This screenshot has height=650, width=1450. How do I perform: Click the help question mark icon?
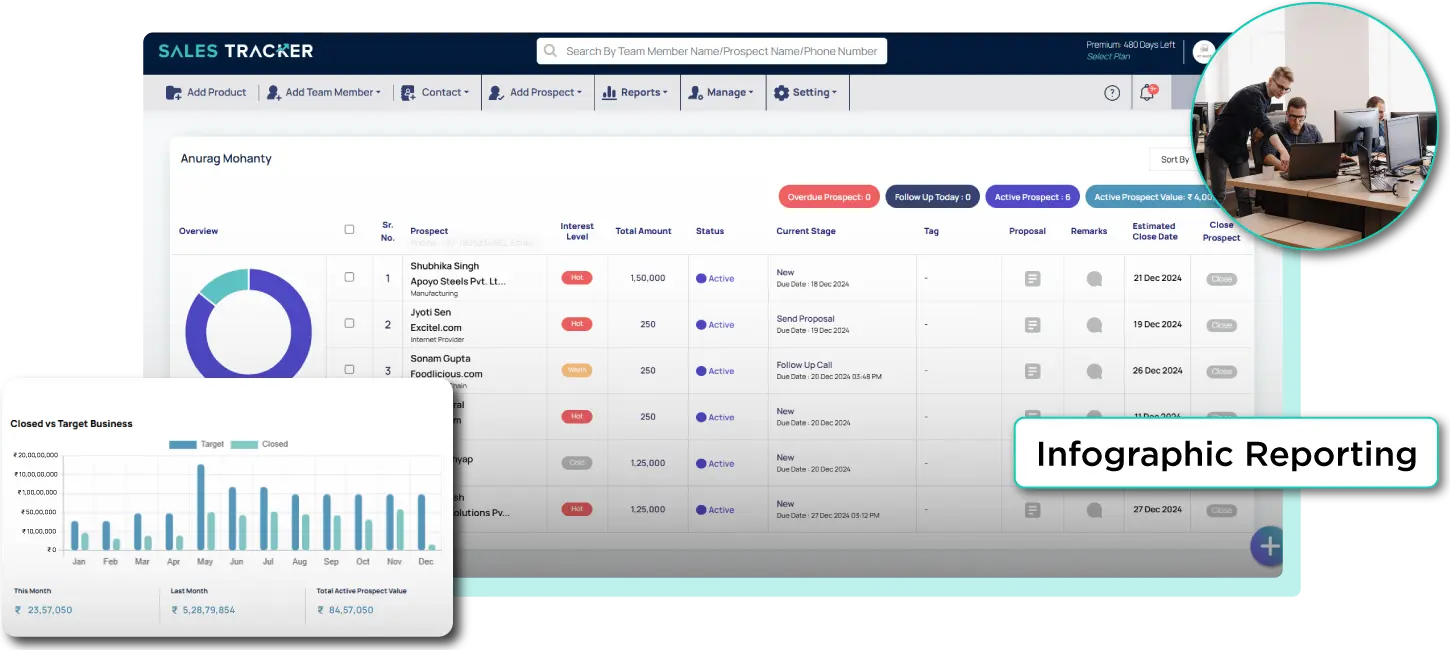(1112, 93)
